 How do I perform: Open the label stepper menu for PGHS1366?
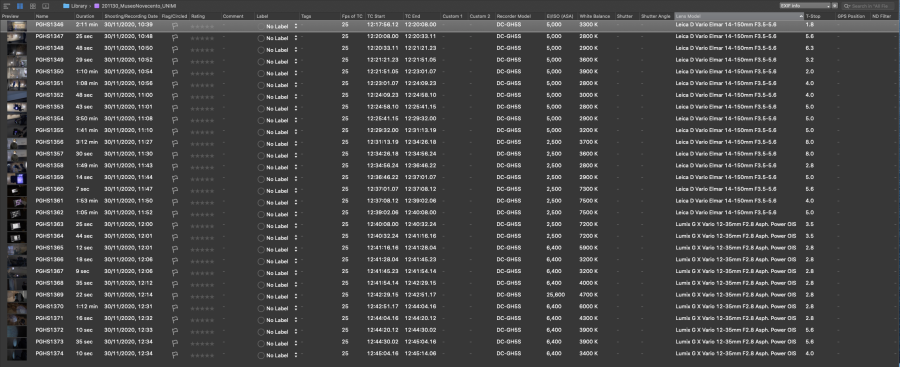click(296, 261)
